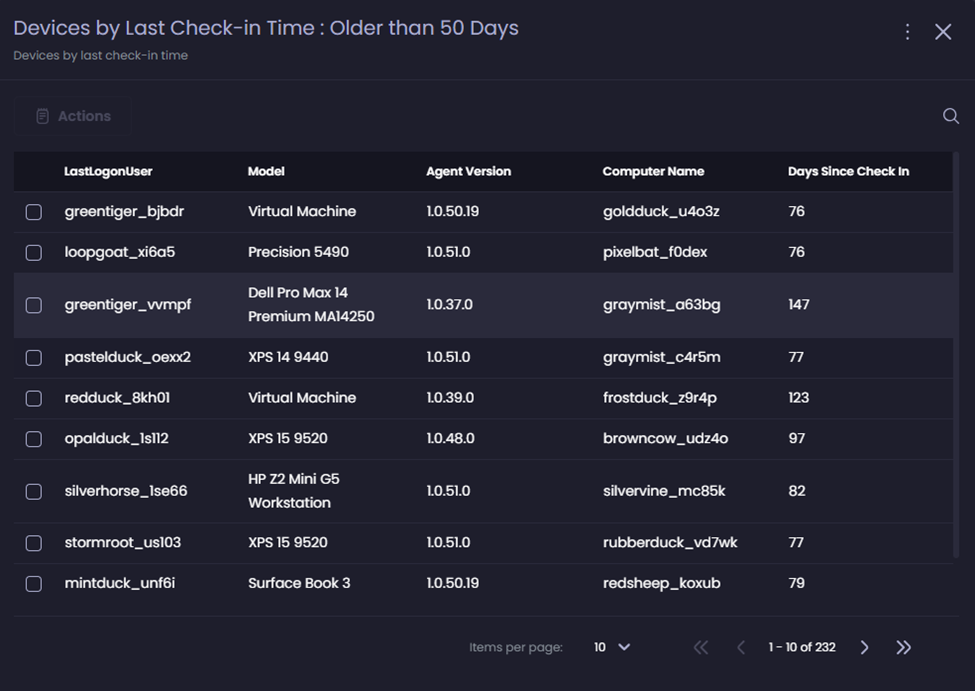975x691 pixels.
Task: Tick the loopgoat_xi6a5 checkbox
Action: point(33,252)
